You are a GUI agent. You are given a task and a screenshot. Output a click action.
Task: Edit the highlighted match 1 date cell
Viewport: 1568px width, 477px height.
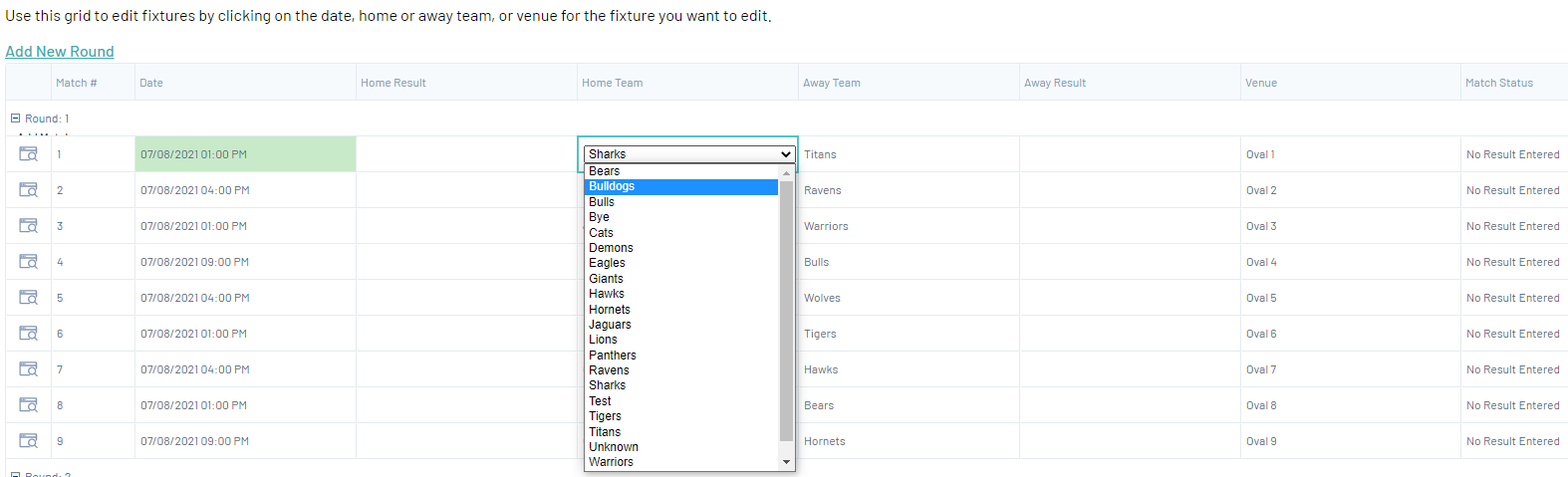coord(245,154)
